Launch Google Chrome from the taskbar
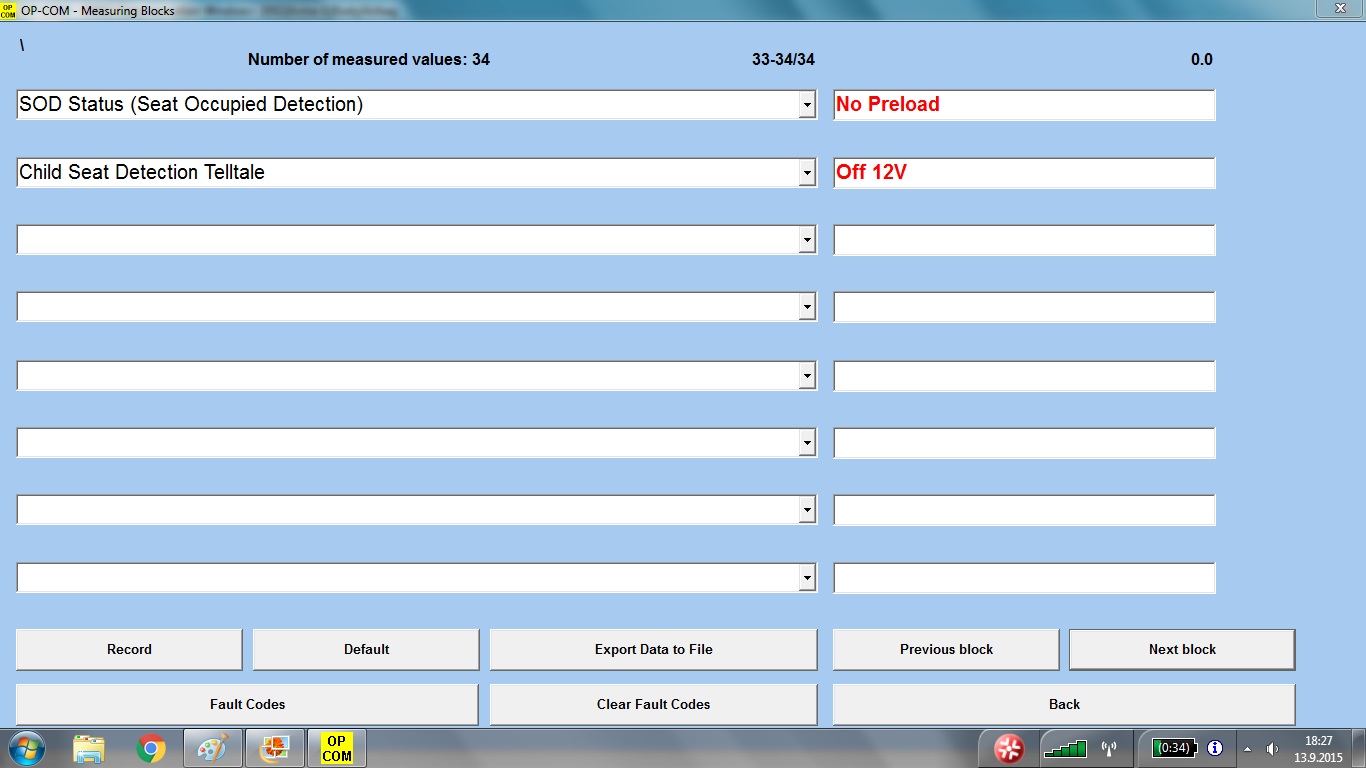This screenshot has width=1366, height=768. (x=151, y=748)
